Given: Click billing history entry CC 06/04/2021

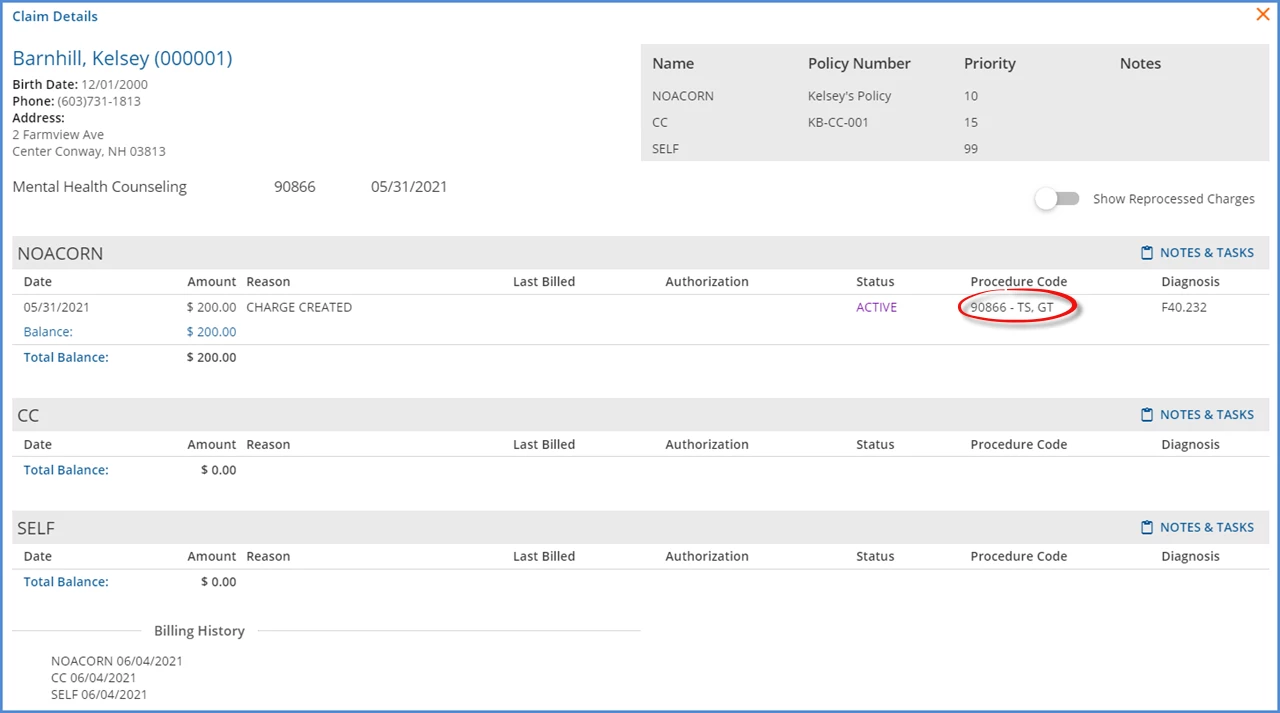Looking at the screenshot, I should [x=94, y=678].
